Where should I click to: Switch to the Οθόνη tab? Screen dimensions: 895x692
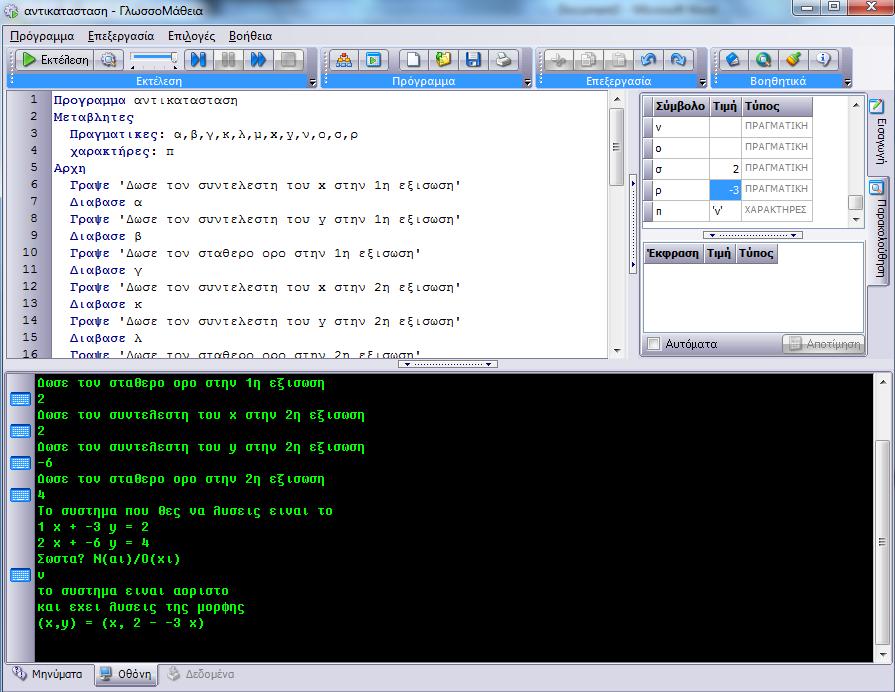tap(127, 674)
